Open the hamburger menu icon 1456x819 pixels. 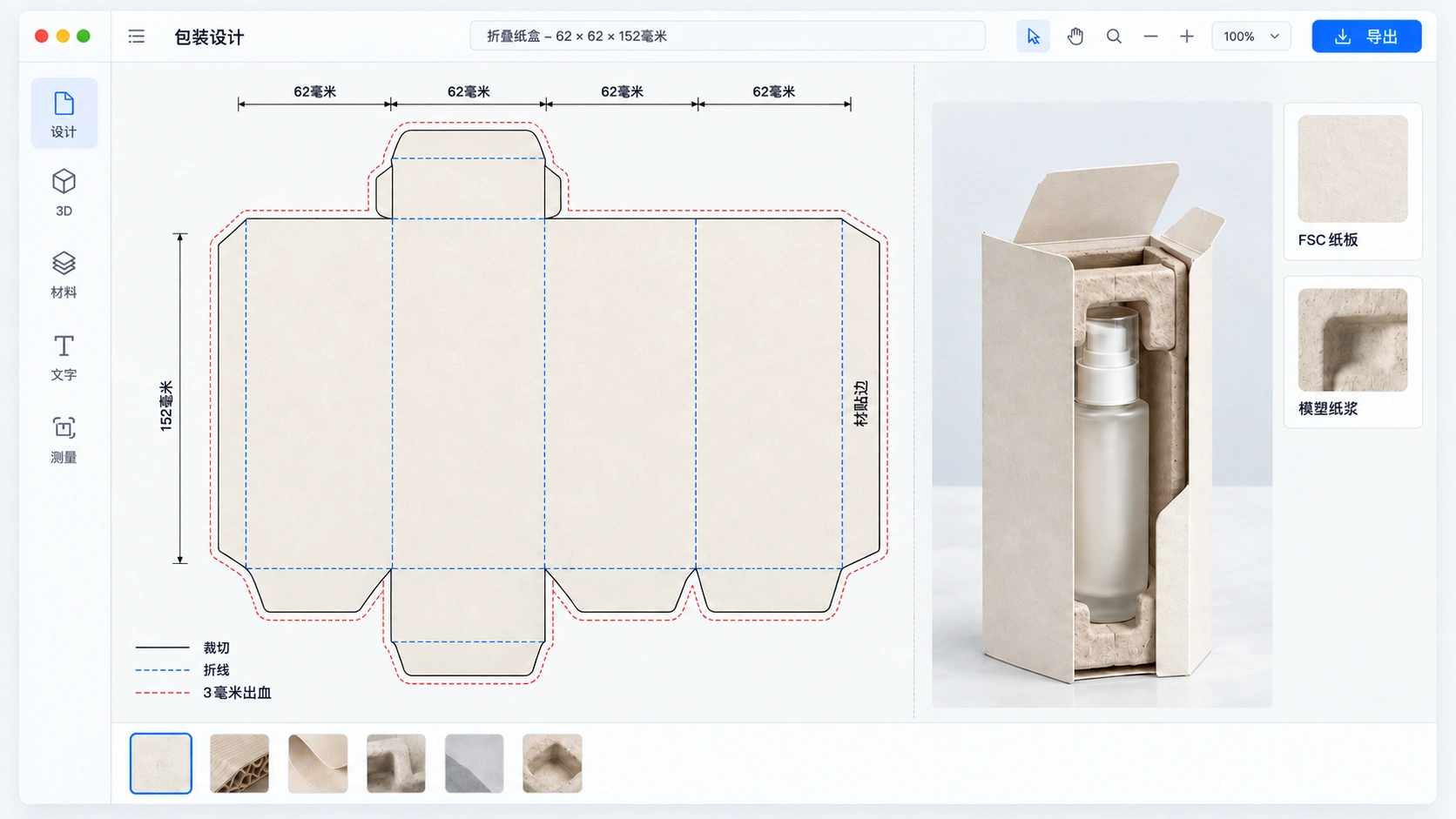pos(137,37)
